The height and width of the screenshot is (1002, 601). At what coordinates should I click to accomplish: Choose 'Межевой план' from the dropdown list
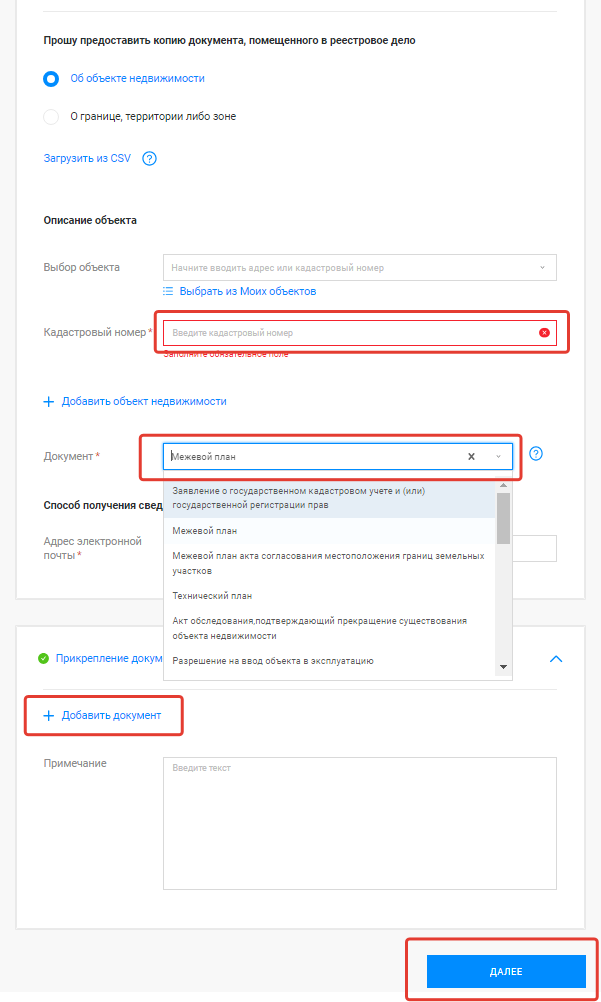tap(330, 530)
